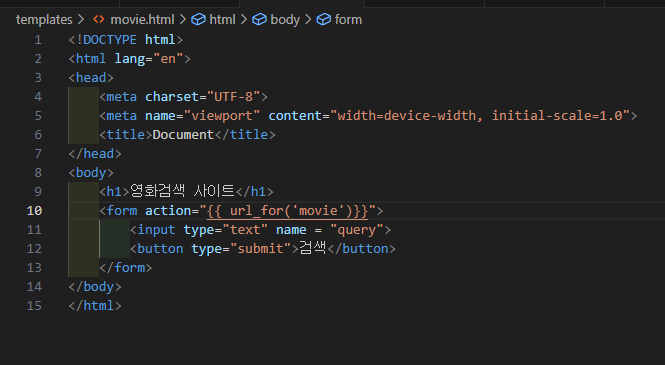Open the templates folder breadcrumb

(x=44, y=20)
